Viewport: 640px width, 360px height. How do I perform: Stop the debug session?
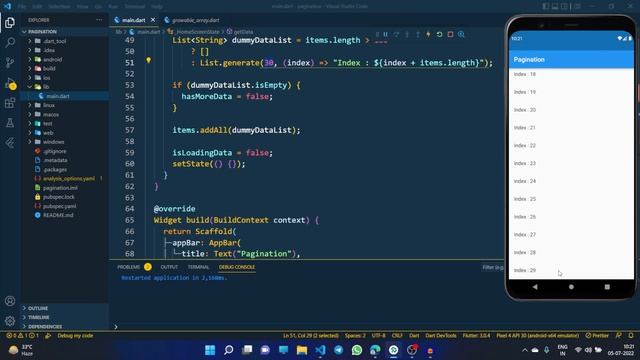450,34
